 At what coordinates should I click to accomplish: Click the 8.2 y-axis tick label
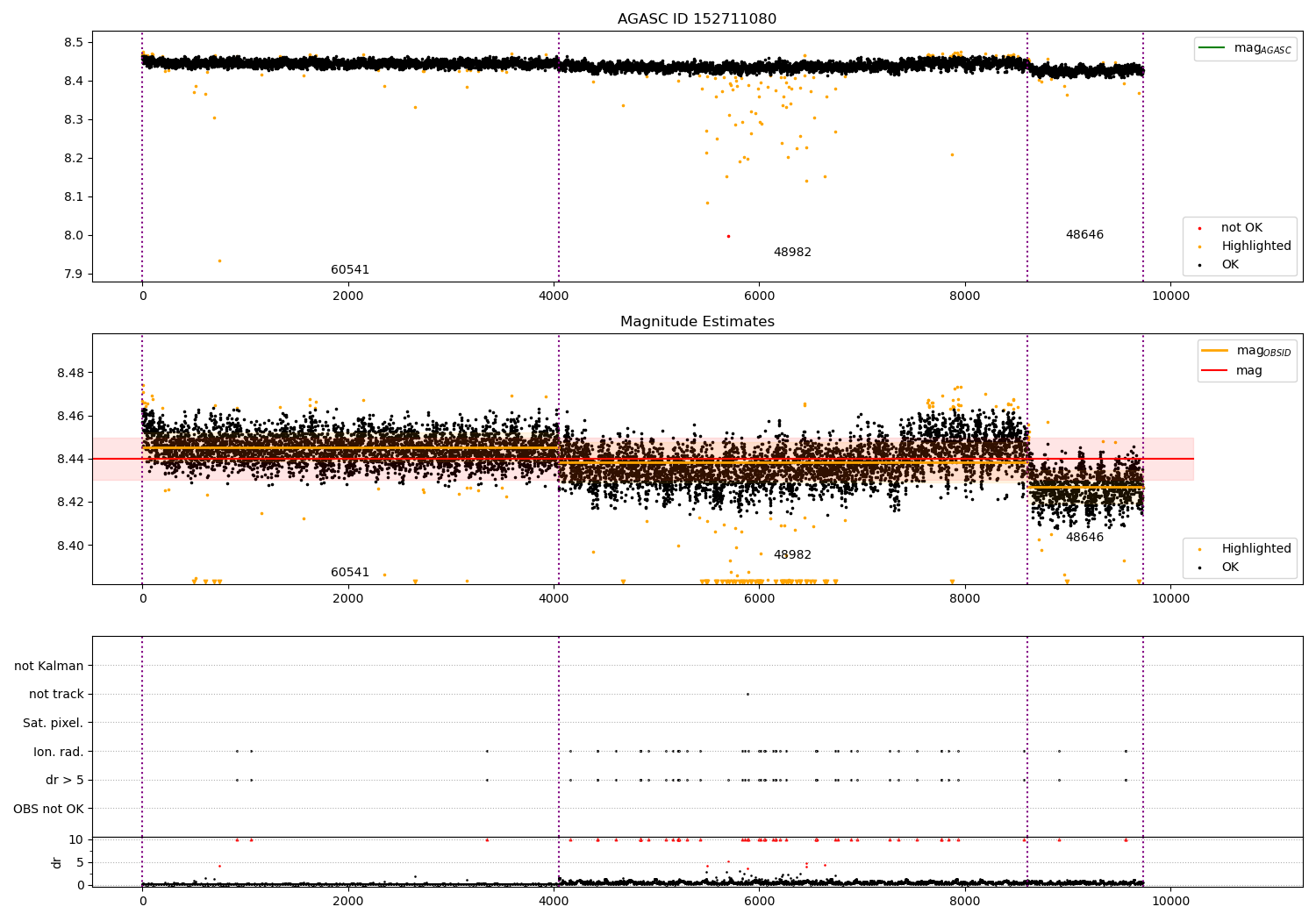(x=74, y=158)
